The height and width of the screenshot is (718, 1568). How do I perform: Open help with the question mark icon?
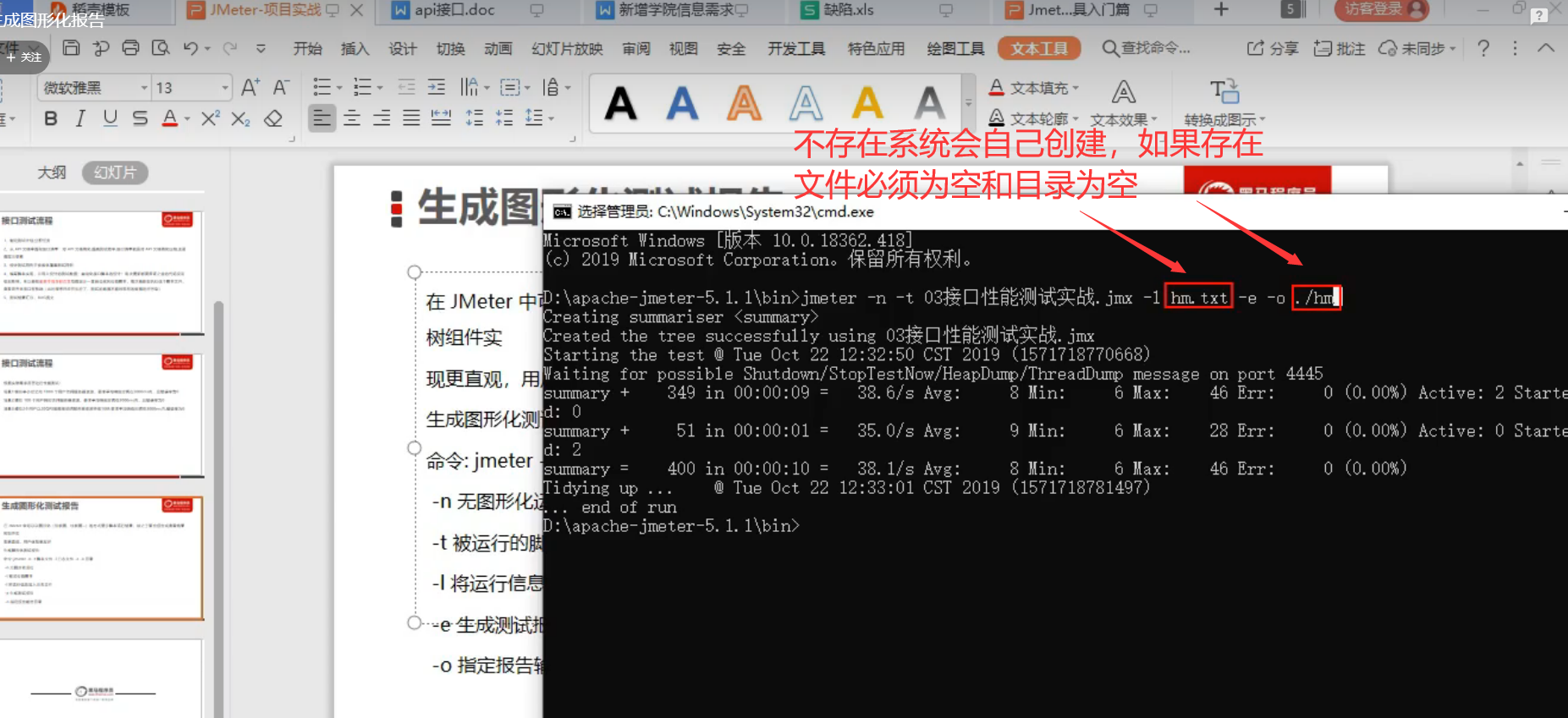[1483, 48]
